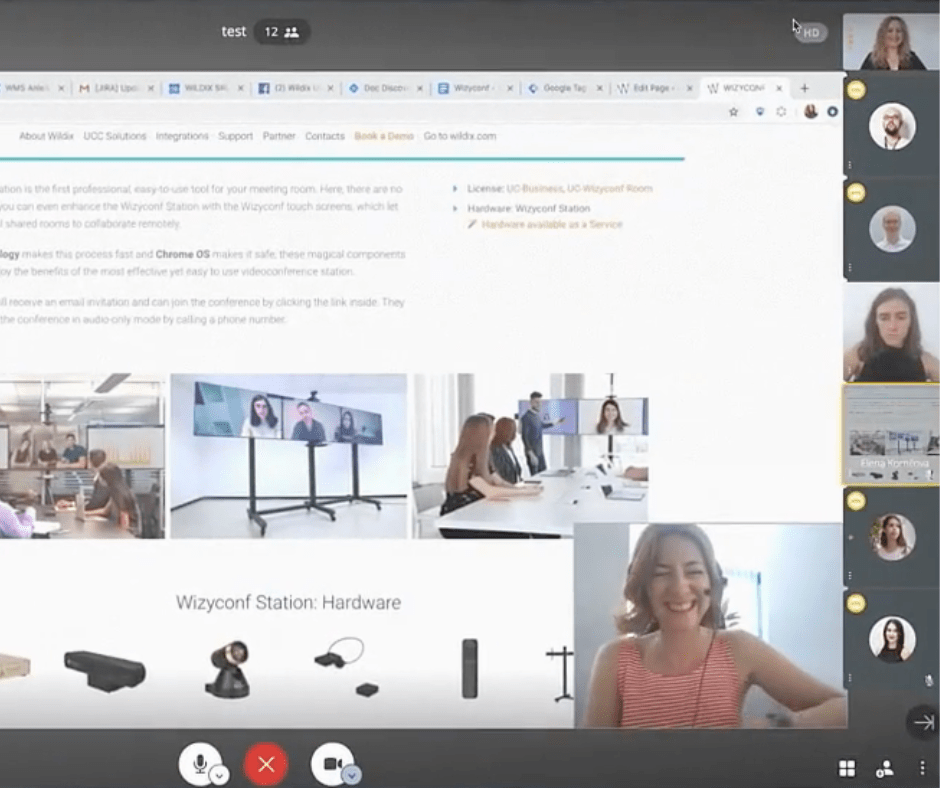
Task: Switch to the Edit Page tab
Action: point(653,88)
